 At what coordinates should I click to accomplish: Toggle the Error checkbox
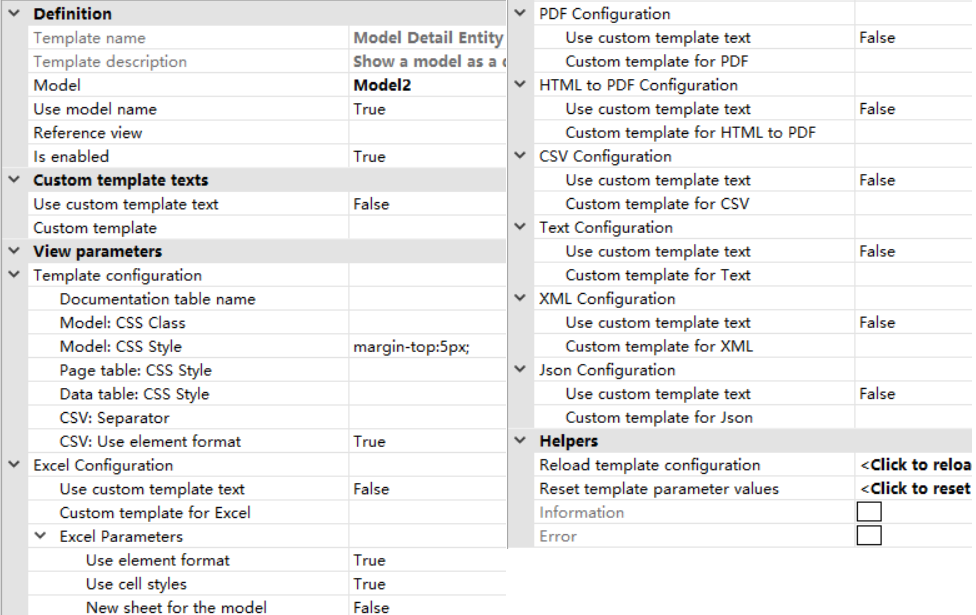[869, 535]
